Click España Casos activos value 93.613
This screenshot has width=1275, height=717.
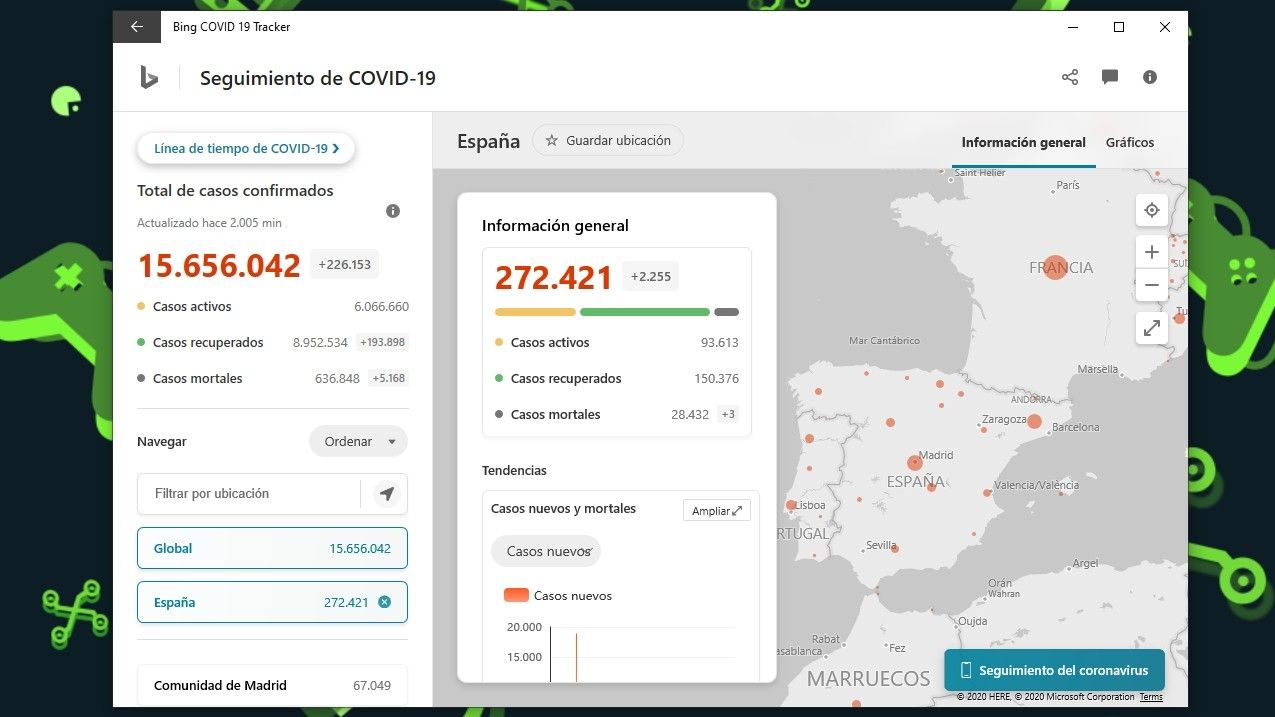(x=719, y=343)
